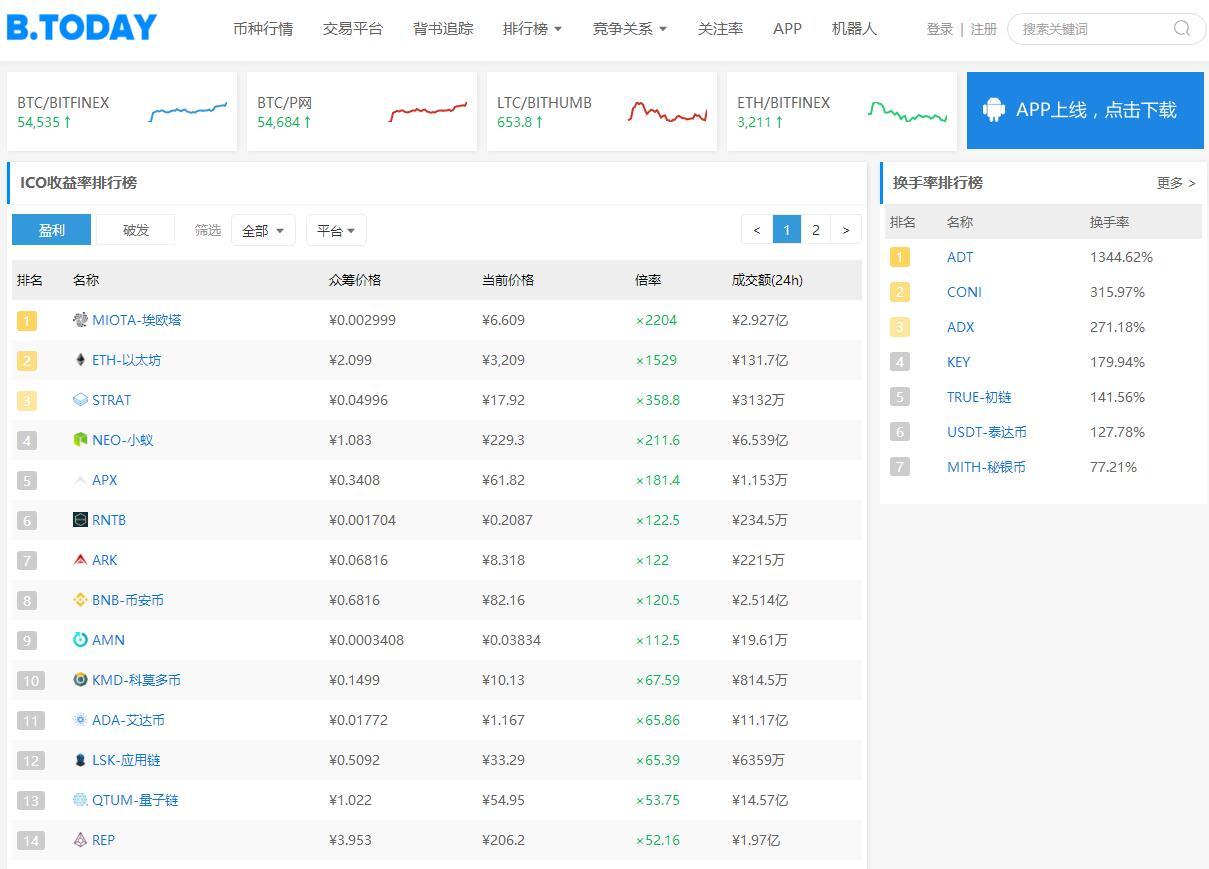Click the ETH-以太坊 coin icon

pyautogui.click(x=79, y=360)
